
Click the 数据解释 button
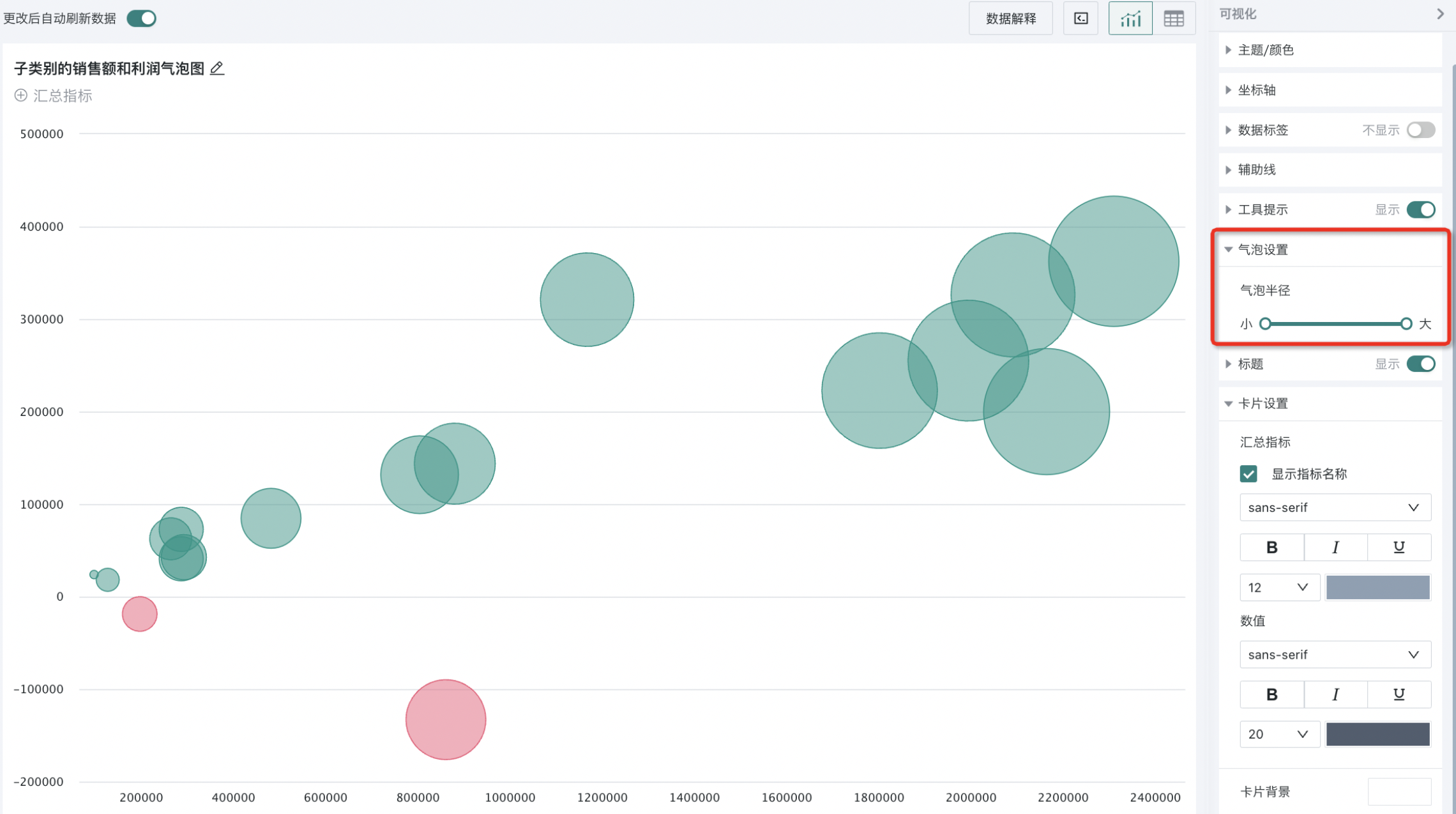pos(1010,19)
